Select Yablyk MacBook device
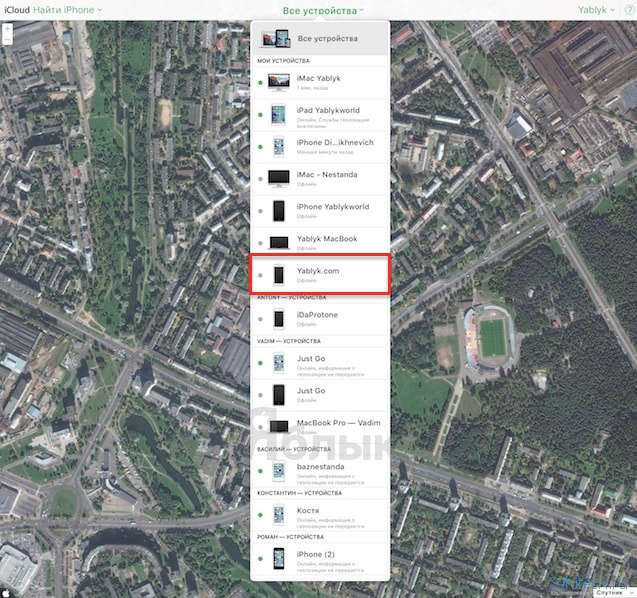The image size is (637, 598). 320,243
